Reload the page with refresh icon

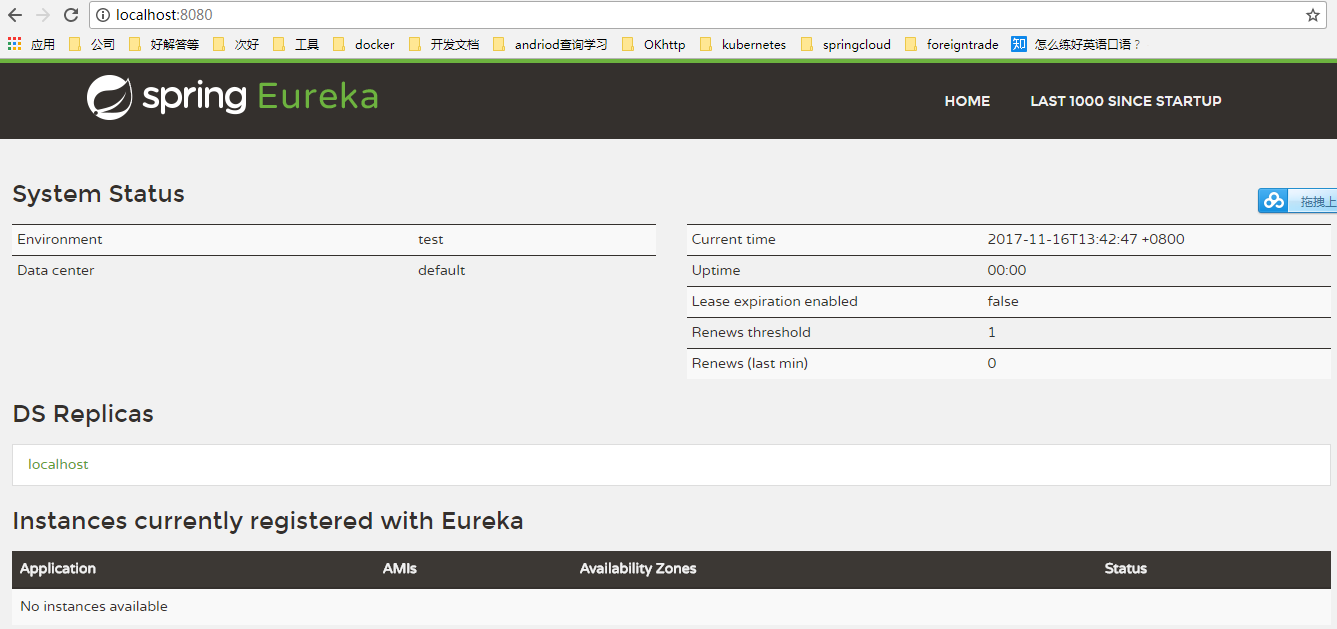click(71, 15)
